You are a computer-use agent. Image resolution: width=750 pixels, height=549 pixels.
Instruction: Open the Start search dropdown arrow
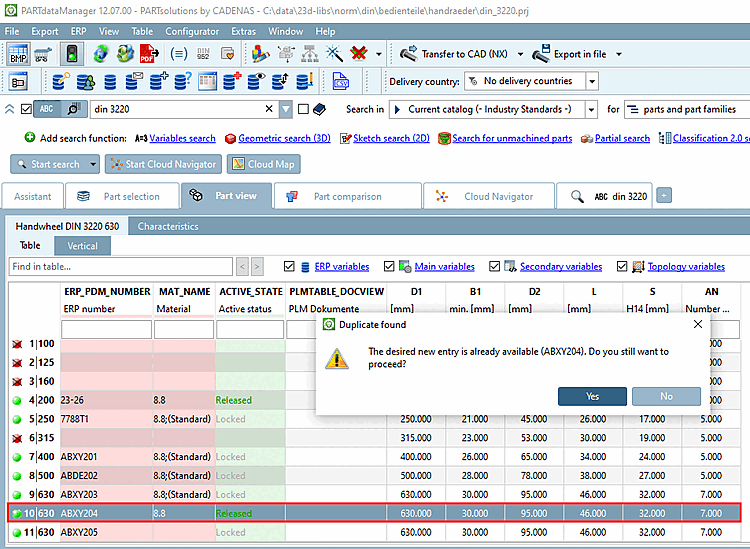(93, 164)
